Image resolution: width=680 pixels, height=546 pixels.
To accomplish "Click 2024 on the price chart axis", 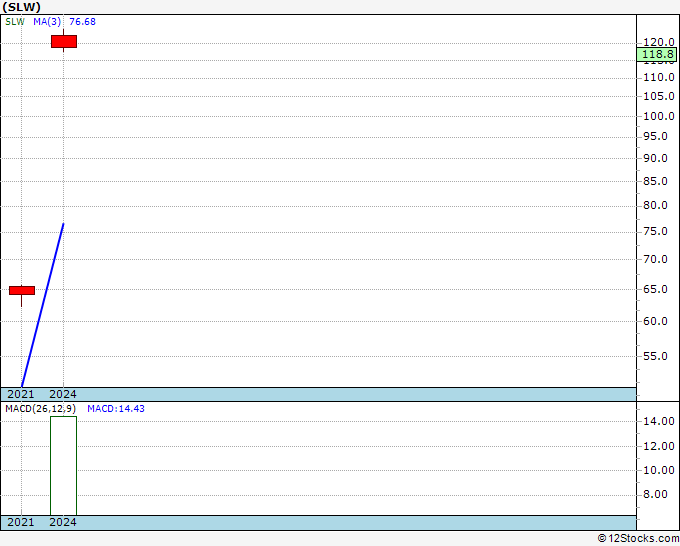I will point(63,394).
